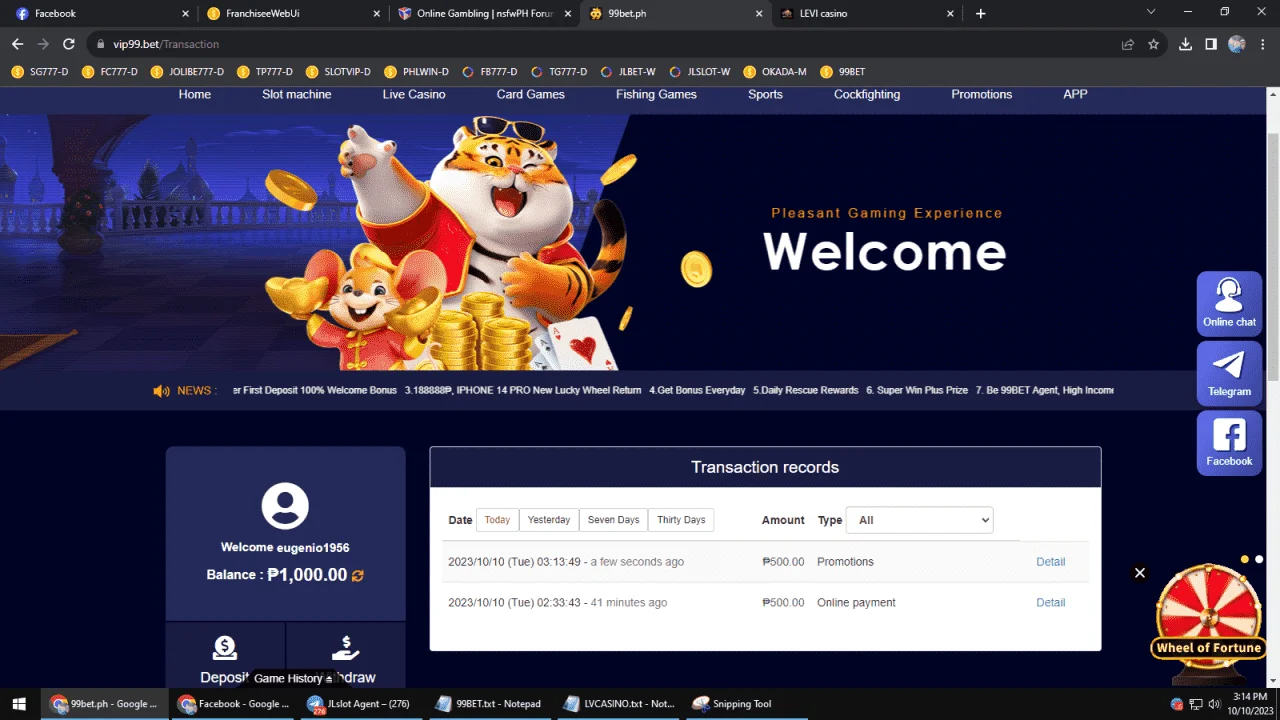Image resolution: width=1280 pixels, height=720 pixels.
Task: Open the Live Casino menu
Action: 414,94
